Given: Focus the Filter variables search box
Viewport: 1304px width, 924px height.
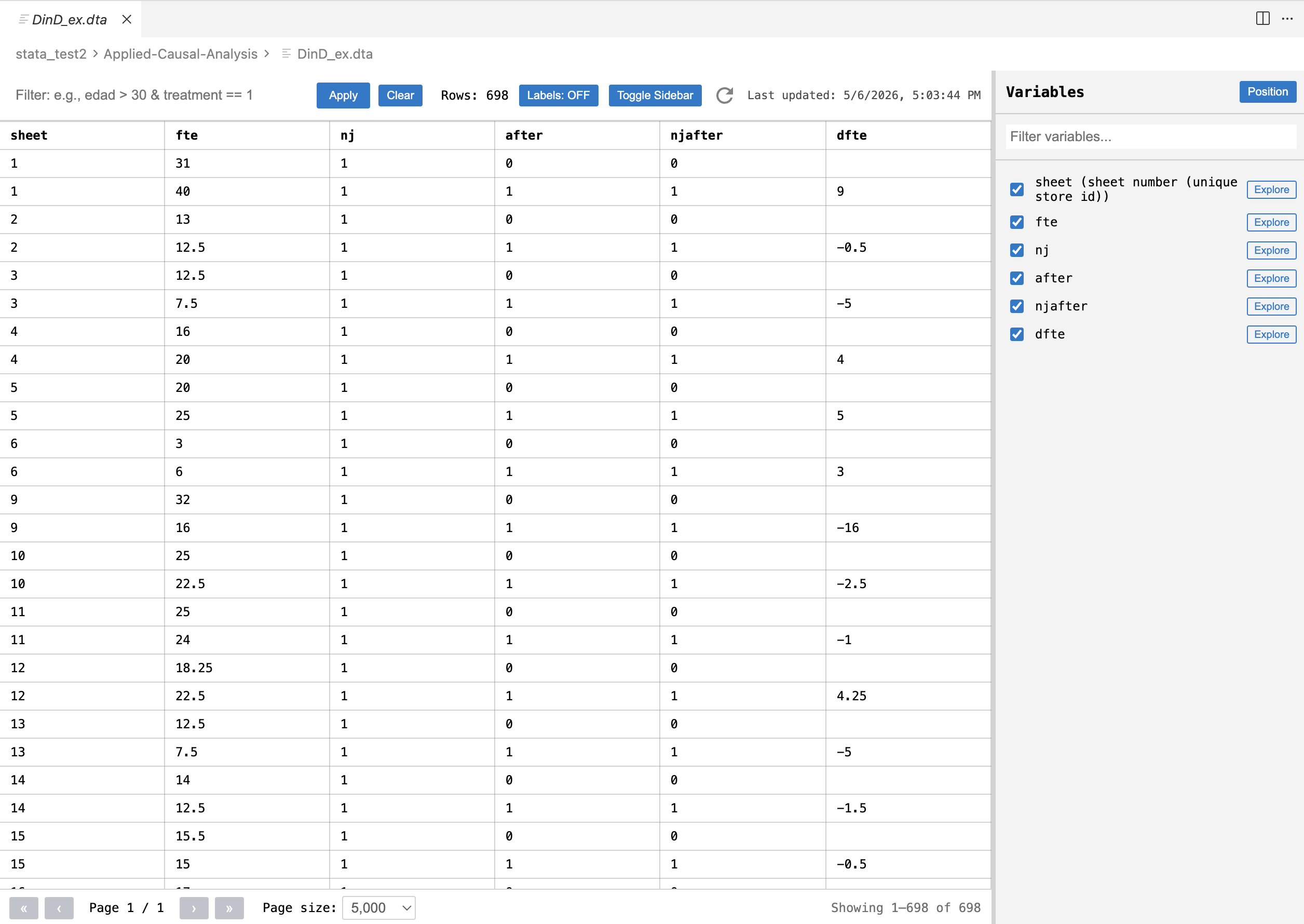Looking at the screenshot, I should 1150,137.
